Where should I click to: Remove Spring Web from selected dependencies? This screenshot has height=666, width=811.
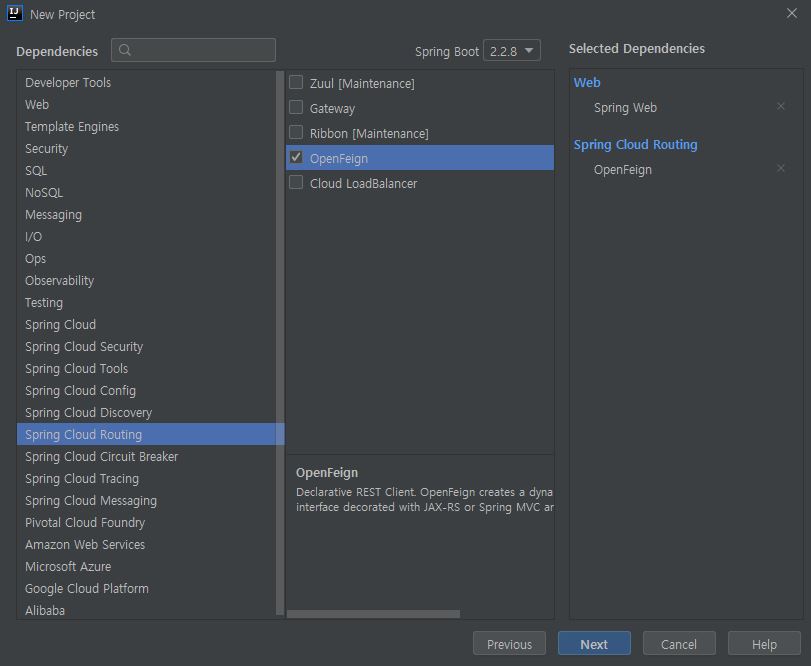[780, 107]
